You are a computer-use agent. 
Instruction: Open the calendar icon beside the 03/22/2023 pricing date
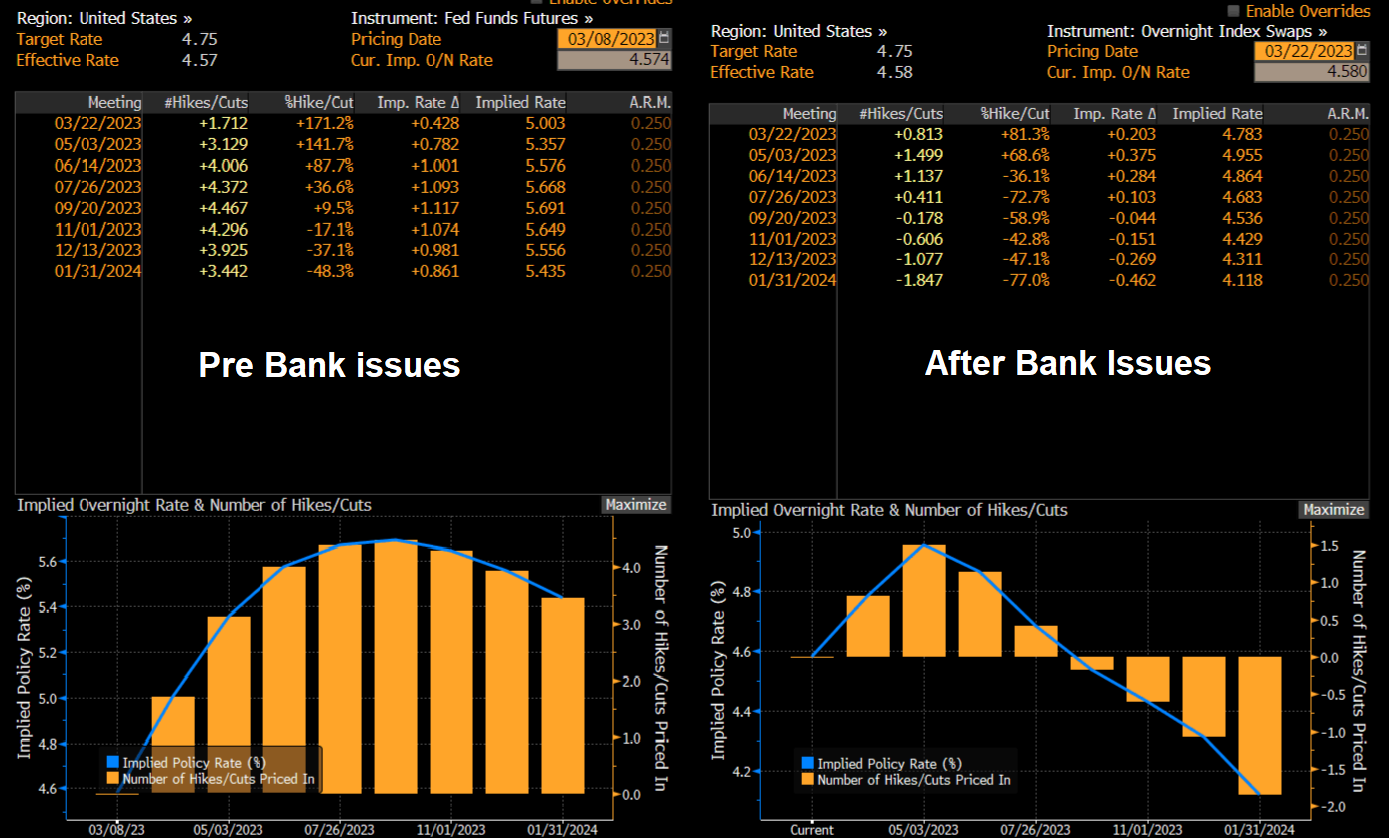tap(1362, 51)
